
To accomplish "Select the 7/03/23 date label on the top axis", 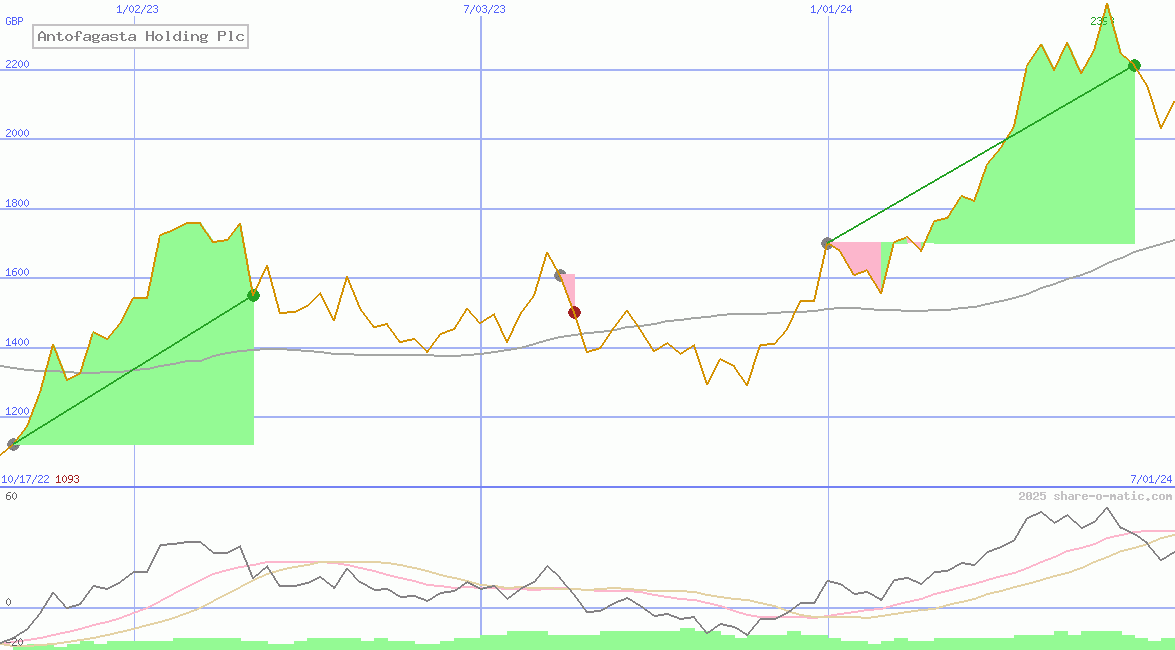I will 484,9.
